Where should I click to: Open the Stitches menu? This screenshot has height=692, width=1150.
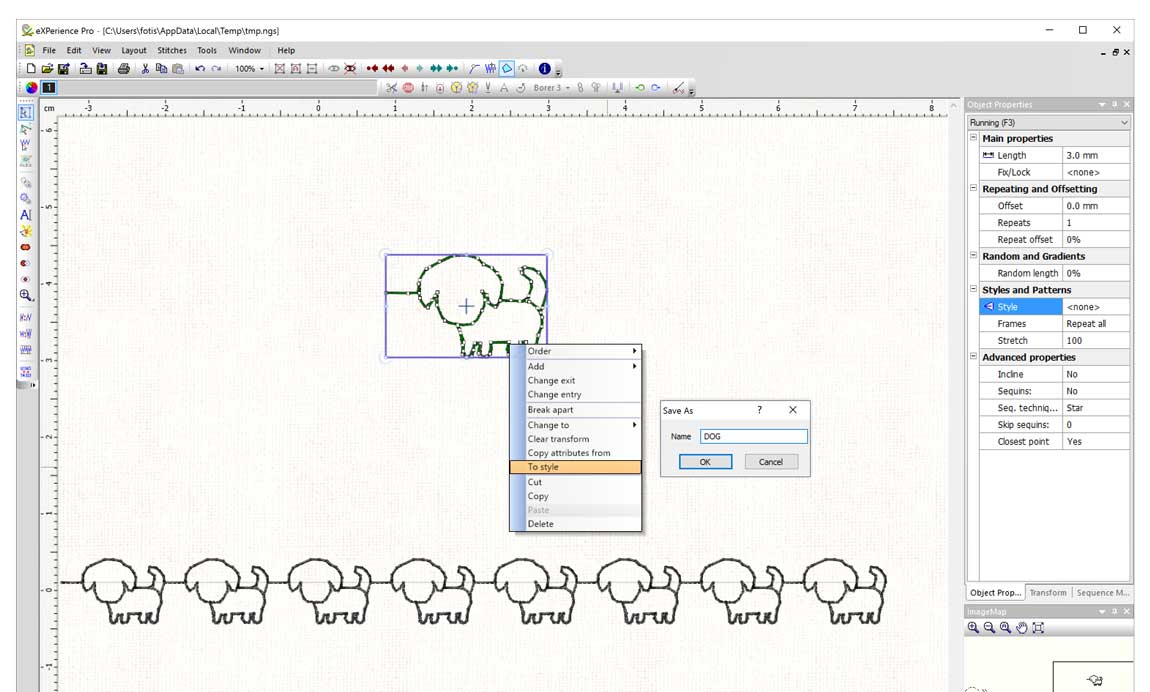pyautogui.click(x=172, y=51)
